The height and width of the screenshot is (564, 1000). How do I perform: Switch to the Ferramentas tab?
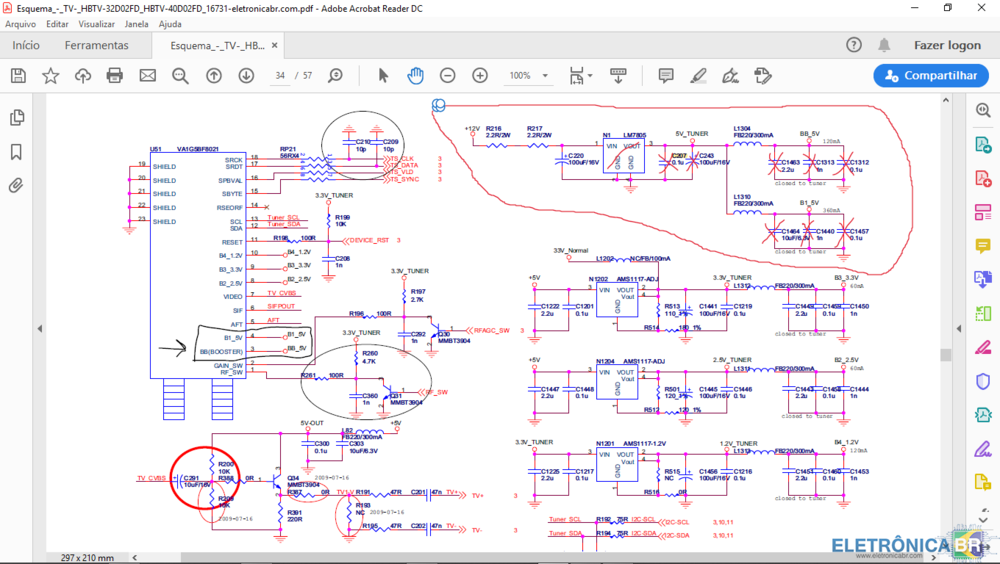click(97, 45)
